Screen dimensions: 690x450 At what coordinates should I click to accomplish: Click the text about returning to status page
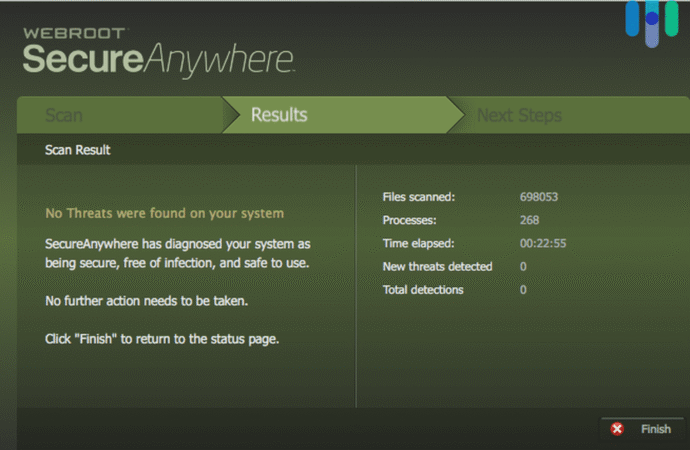tap(162, 339)
